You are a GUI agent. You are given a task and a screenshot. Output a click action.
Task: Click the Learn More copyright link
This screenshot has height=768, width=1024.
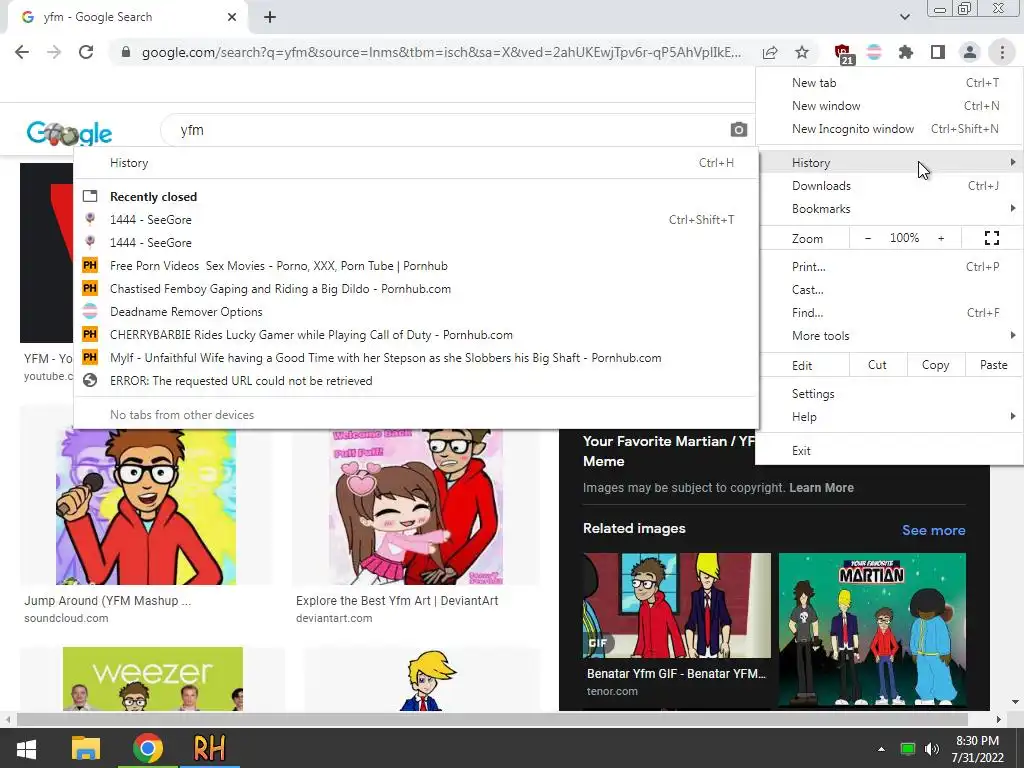tap(821, 488)
